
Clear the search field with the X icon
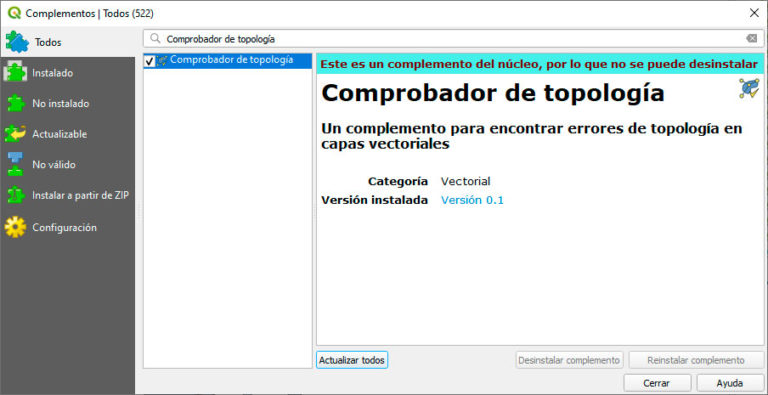click(x=751, y=39)
